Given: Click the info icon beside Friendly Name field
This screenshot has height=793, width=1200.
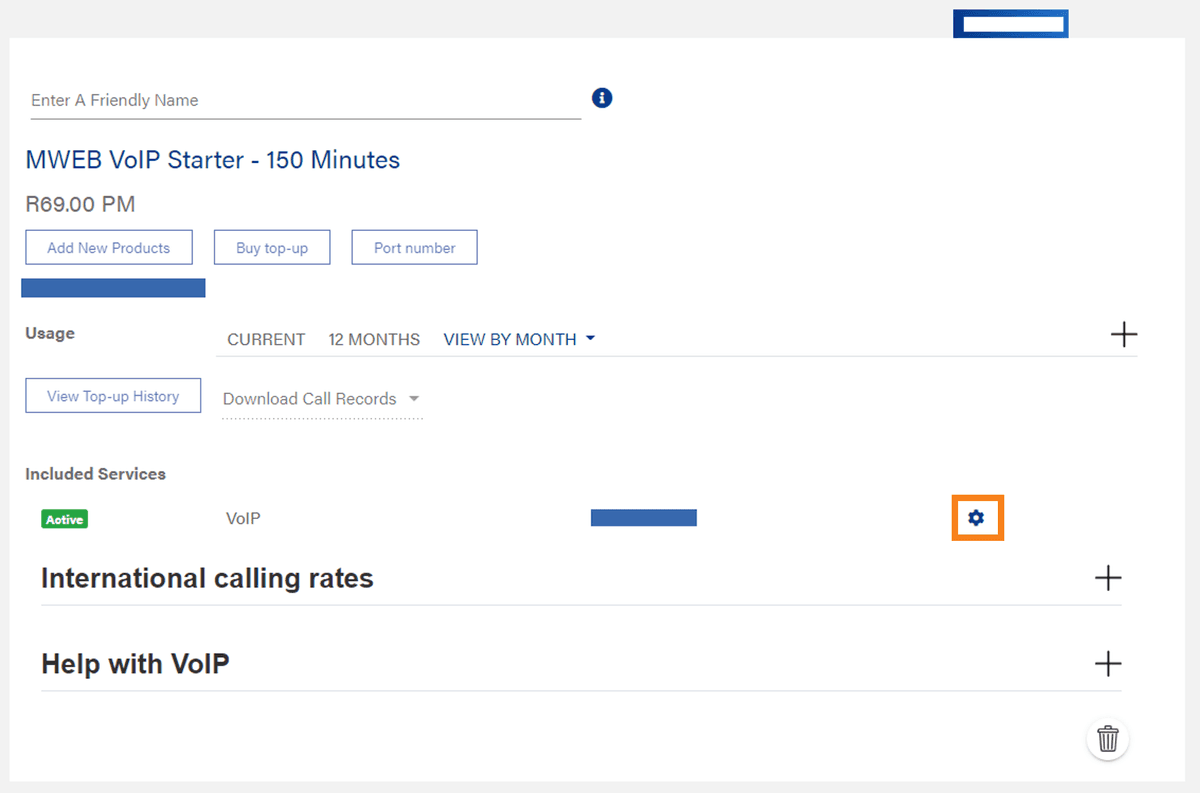Looking at the screenshot, I should pyautogui.click(x=602, y=98).
